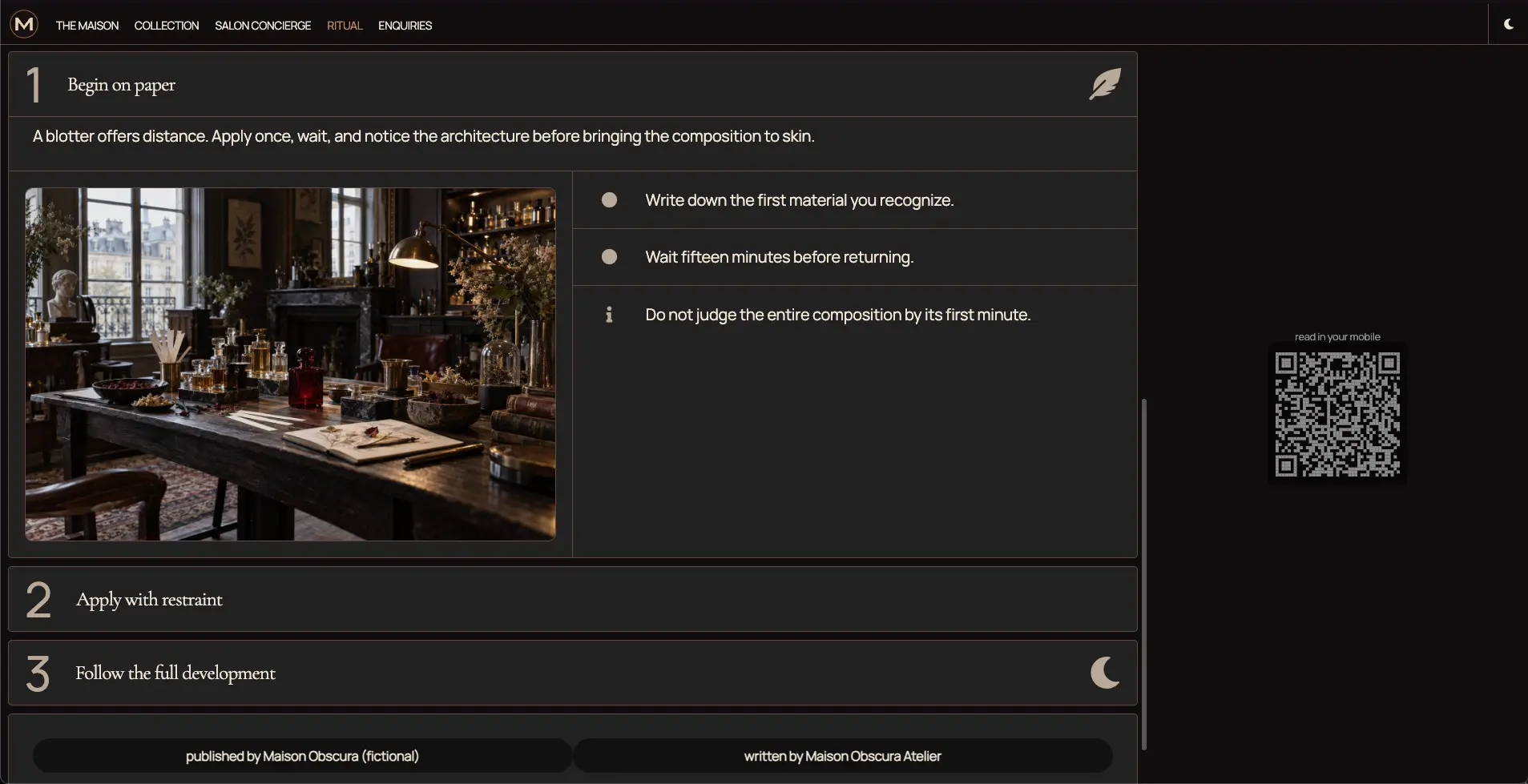Open the perfume atelier photo
The height and width of the screenshot is (784, 1528).
coord(290,364)
